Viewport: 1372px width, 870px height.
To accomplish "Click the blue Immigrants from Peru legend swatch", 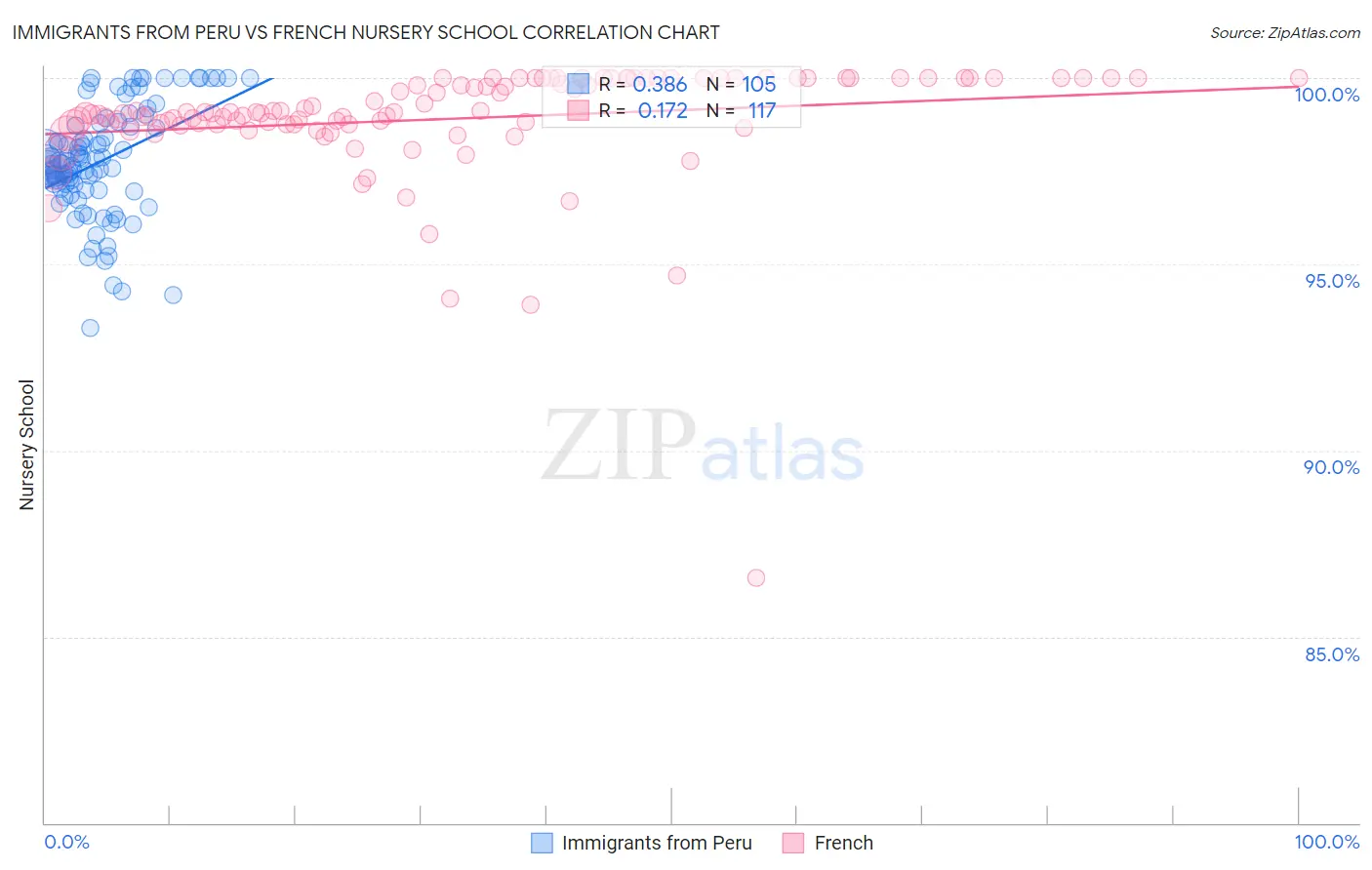I will [x=542, y=843].
